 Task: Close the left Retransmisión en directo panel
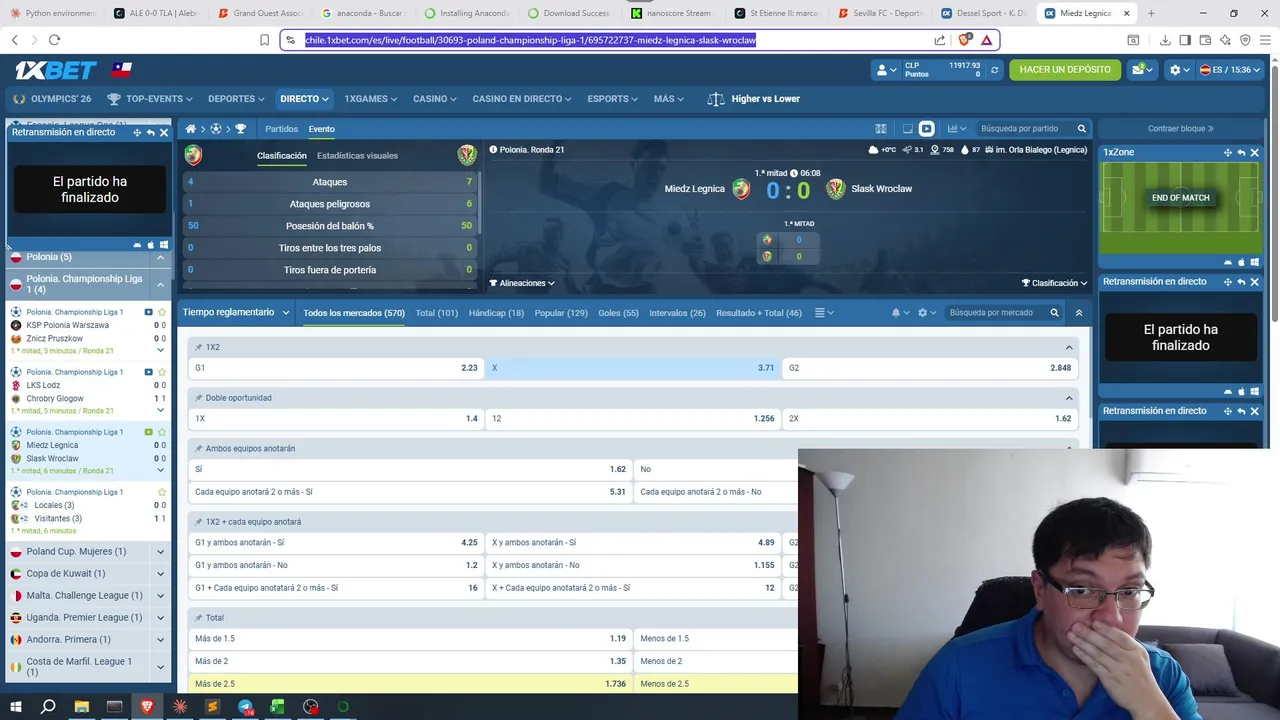pyautogui.click(x=164, y=132)
